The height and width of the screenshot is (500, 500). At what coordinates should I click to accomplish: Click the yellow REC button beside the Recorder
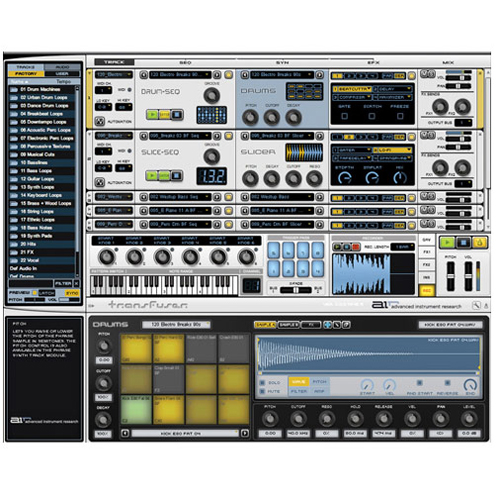(427, 291)
